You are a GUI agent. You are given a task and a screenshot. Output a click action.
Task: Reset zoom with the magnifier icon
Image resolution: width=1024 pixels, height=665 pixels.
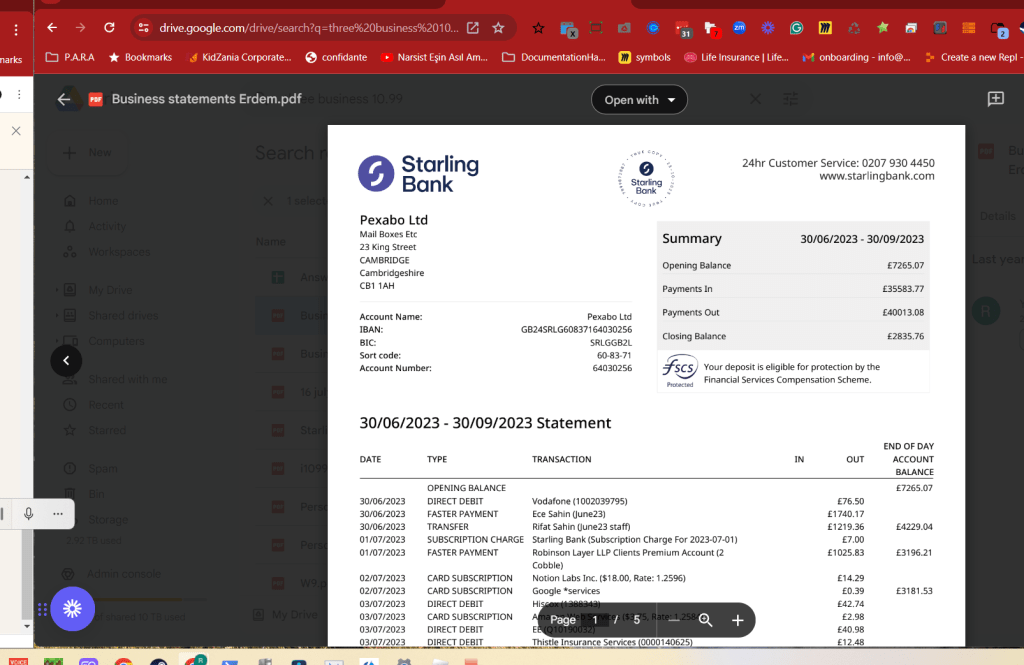pyautogui.click(x=705, y=620)
